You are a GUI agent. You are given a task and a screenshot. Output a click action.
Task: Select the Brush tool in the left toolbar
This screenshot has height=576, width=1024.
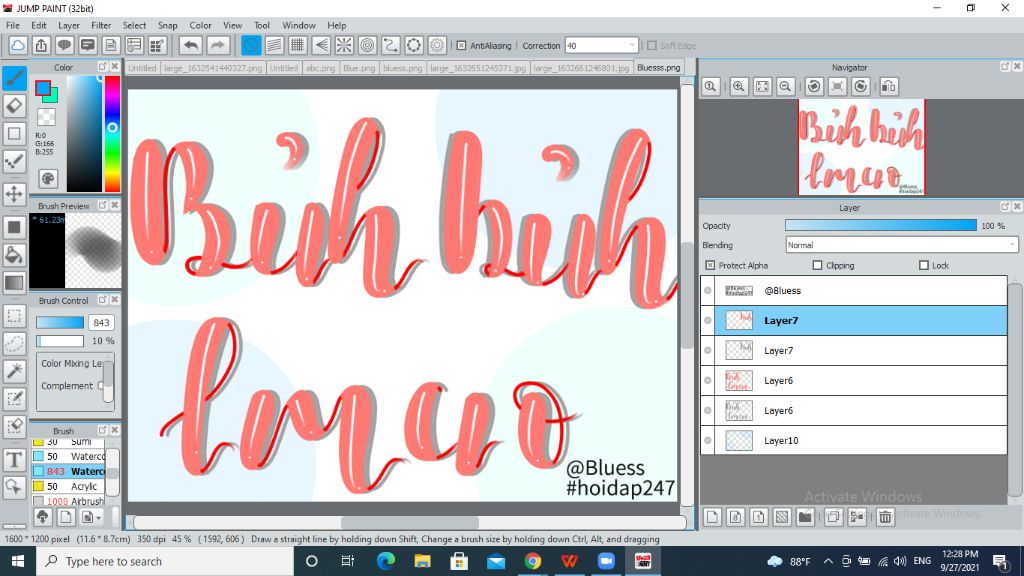14,78
